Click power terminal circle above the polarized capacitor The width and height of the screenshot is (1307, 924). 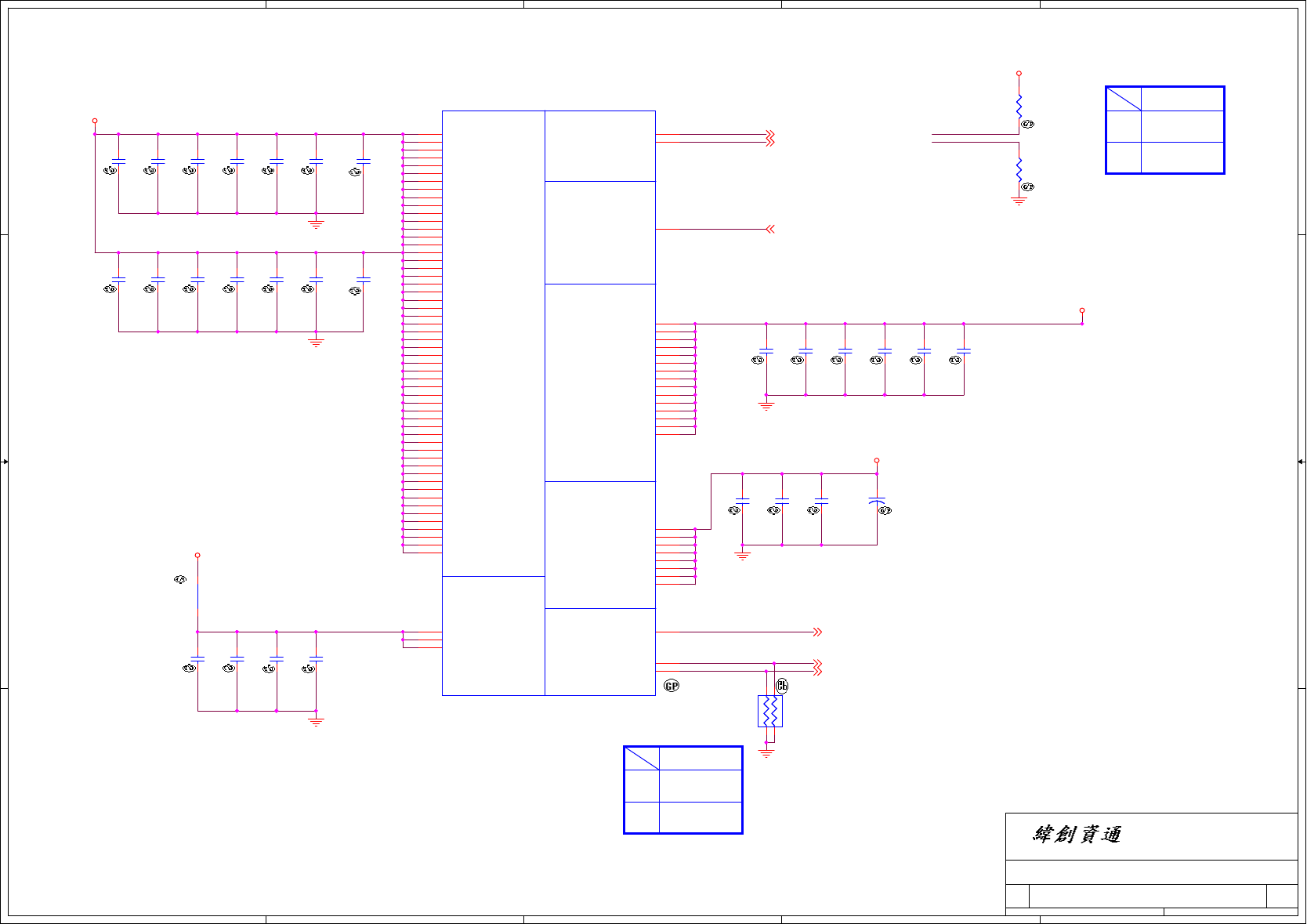(877, 460)
